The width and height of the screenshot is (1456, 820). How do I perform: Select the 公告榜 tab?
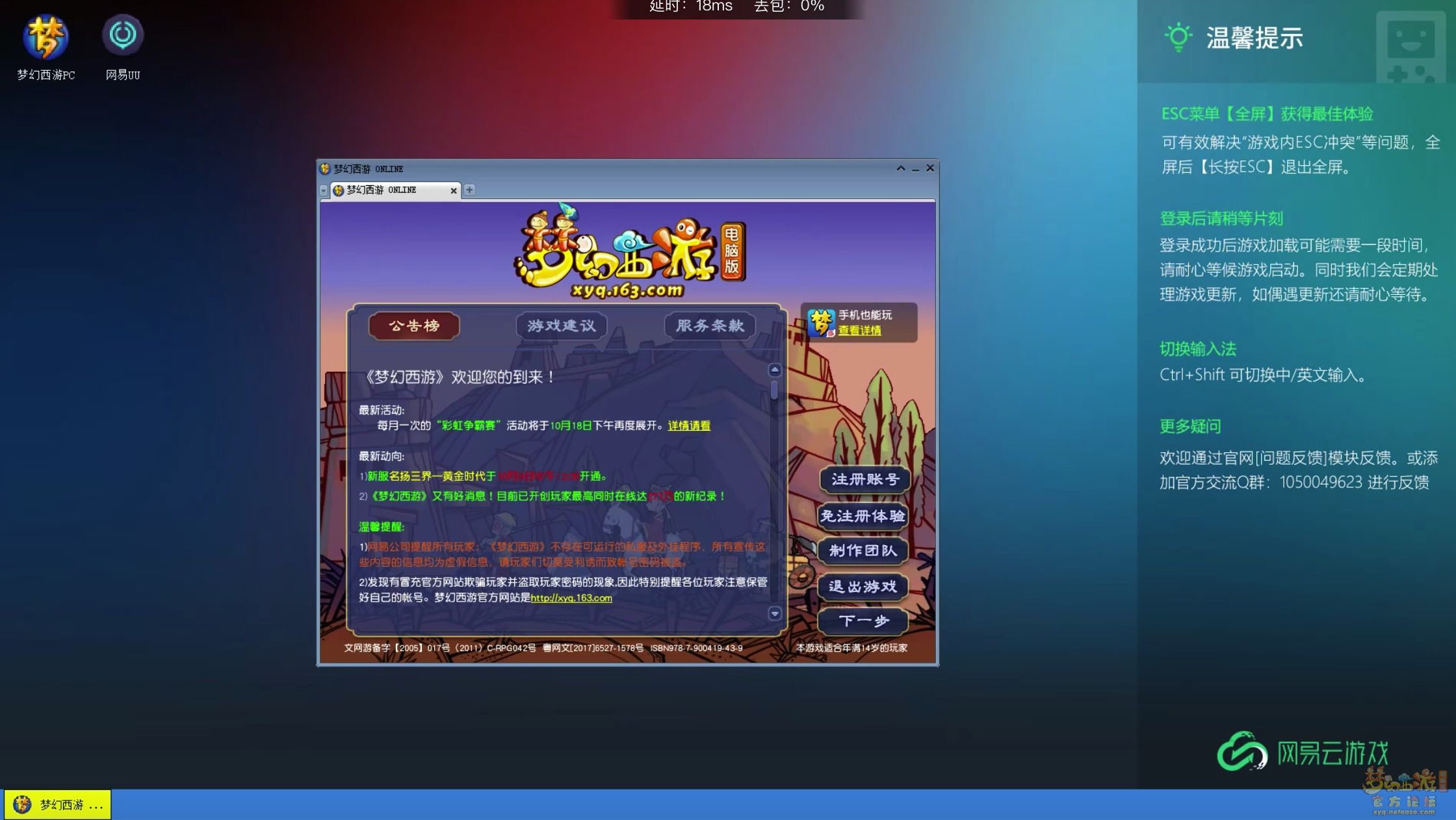(x=414, y=326)
